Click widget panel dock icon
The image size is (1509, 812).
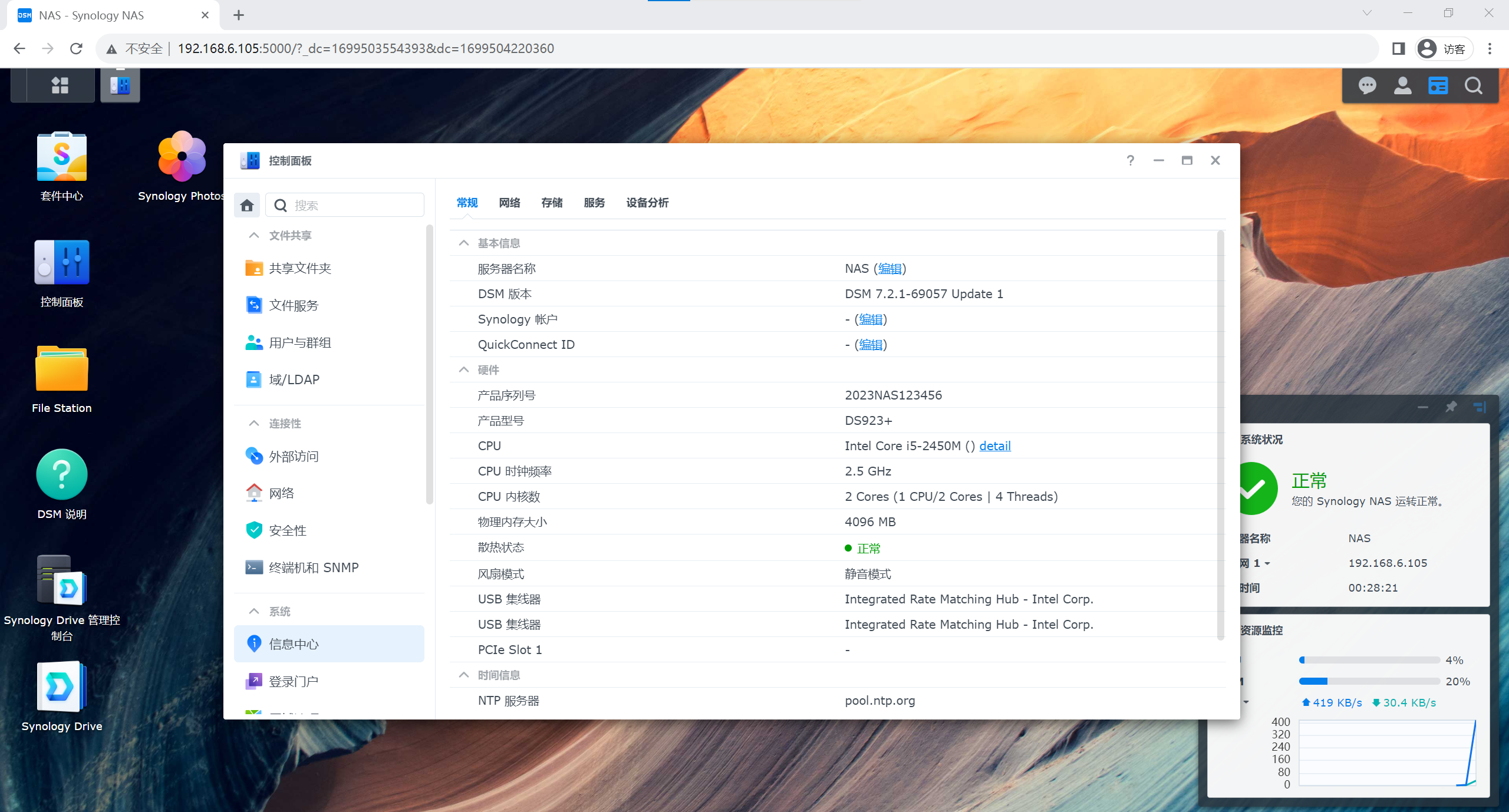point(1480,407)
